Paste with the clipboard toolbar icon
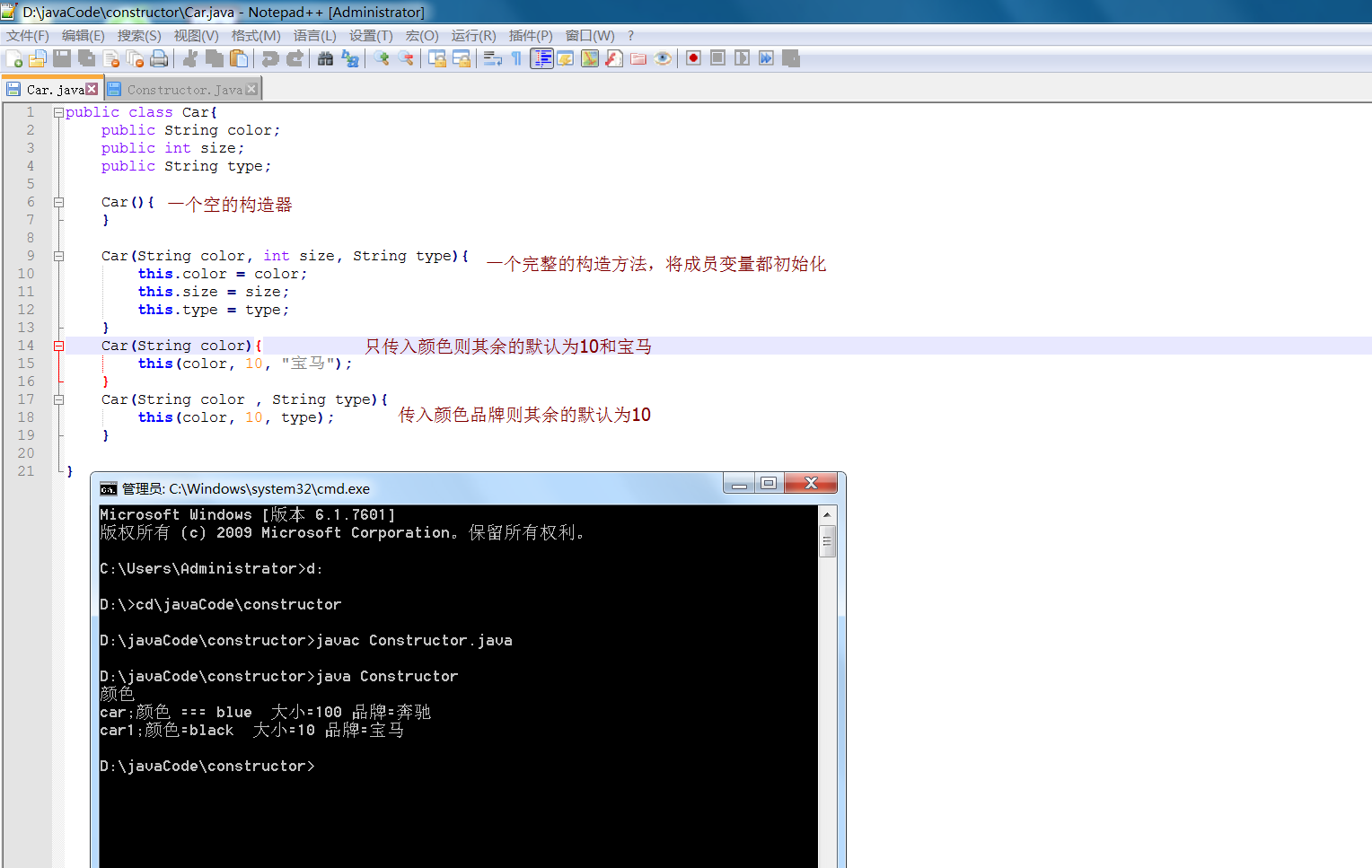Screen dimensions: 1372x868 click(239, 58)
